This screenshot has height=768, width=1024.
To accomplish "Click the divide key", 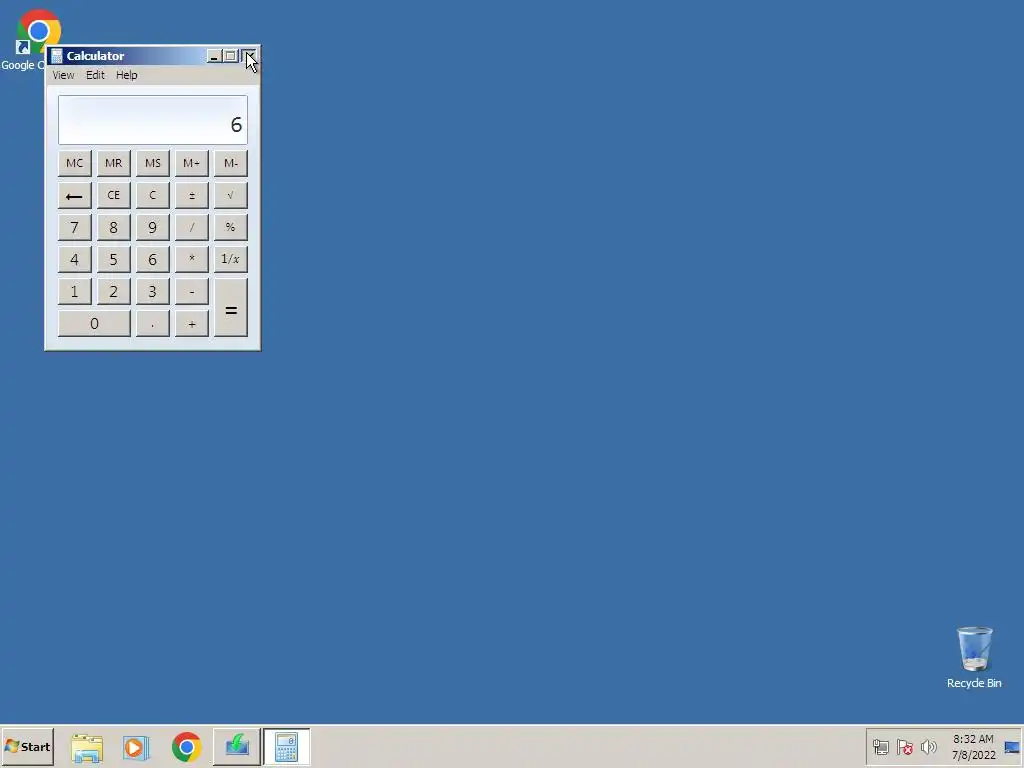I will tap(191, 227).
